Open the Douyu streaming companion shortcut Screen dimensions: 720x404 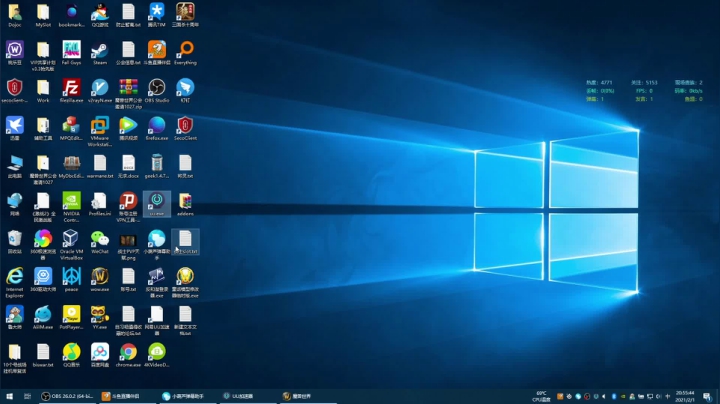click(x=157, y=53)
